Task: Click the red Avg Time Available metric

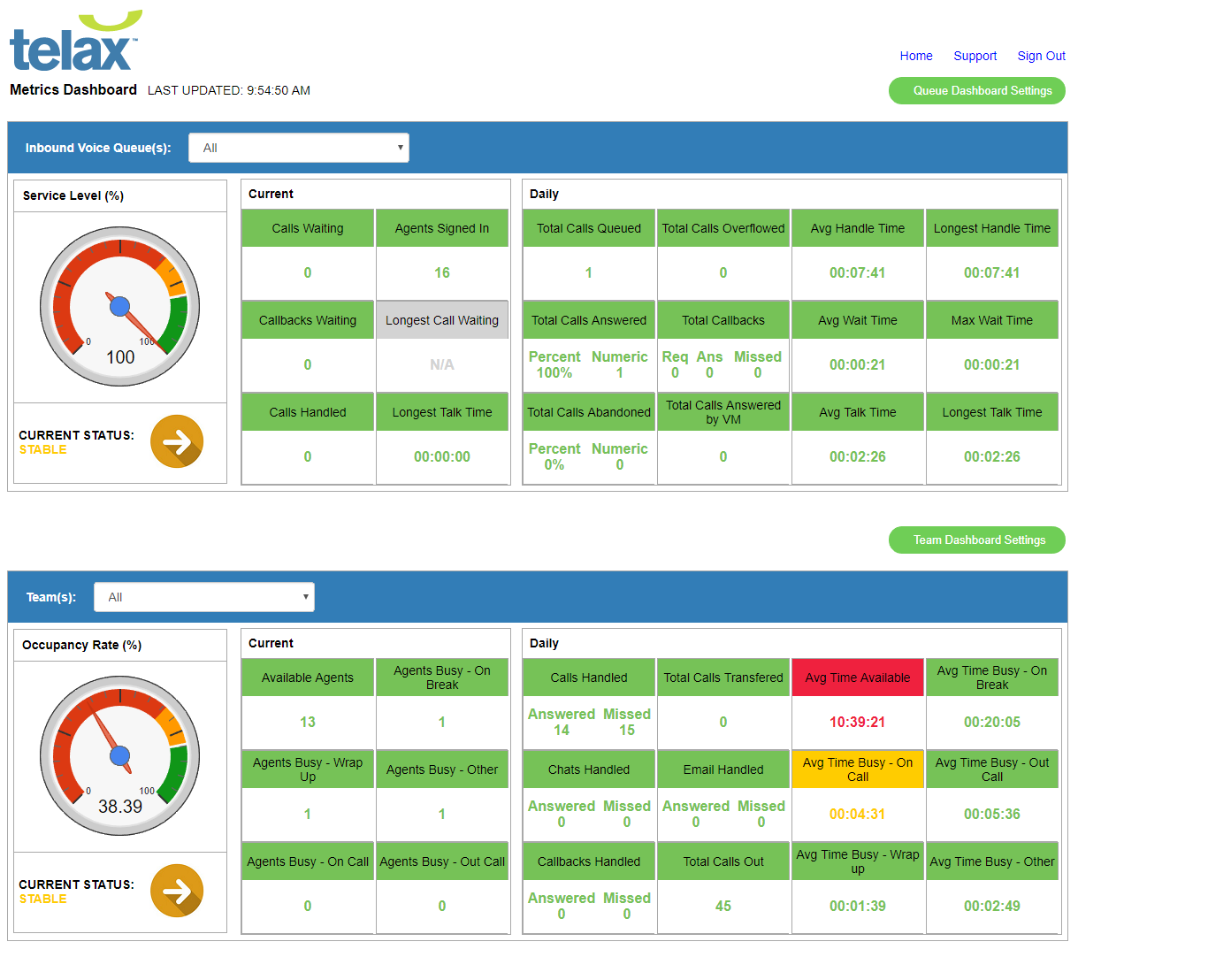Action: (x=857, y=677)
